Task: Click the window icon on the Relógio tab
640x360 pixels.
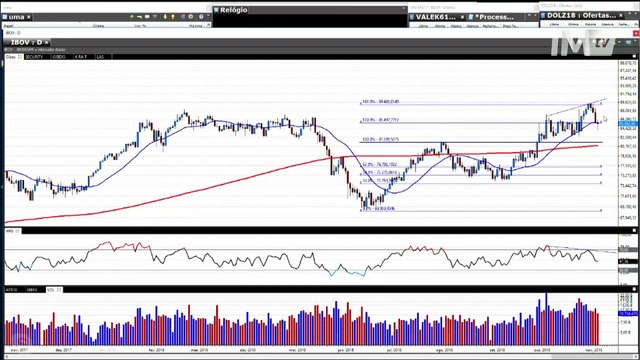Action: tap(216, 10)
